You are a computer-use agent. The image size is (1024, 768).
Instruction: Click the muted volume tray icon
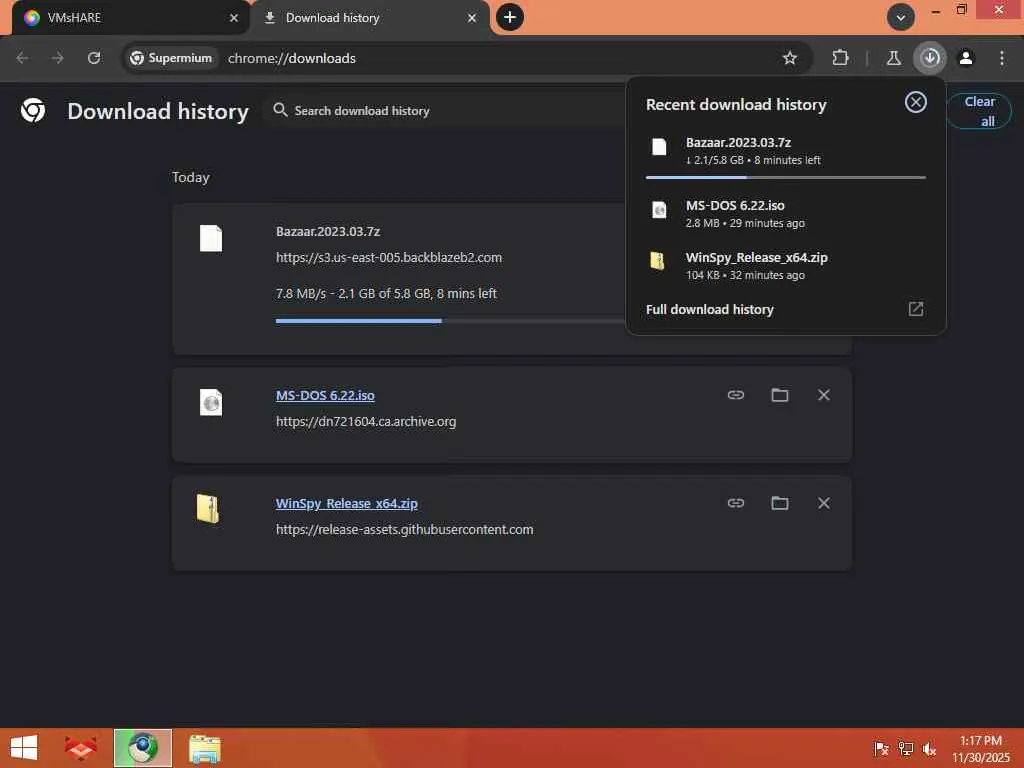point(929,748)
